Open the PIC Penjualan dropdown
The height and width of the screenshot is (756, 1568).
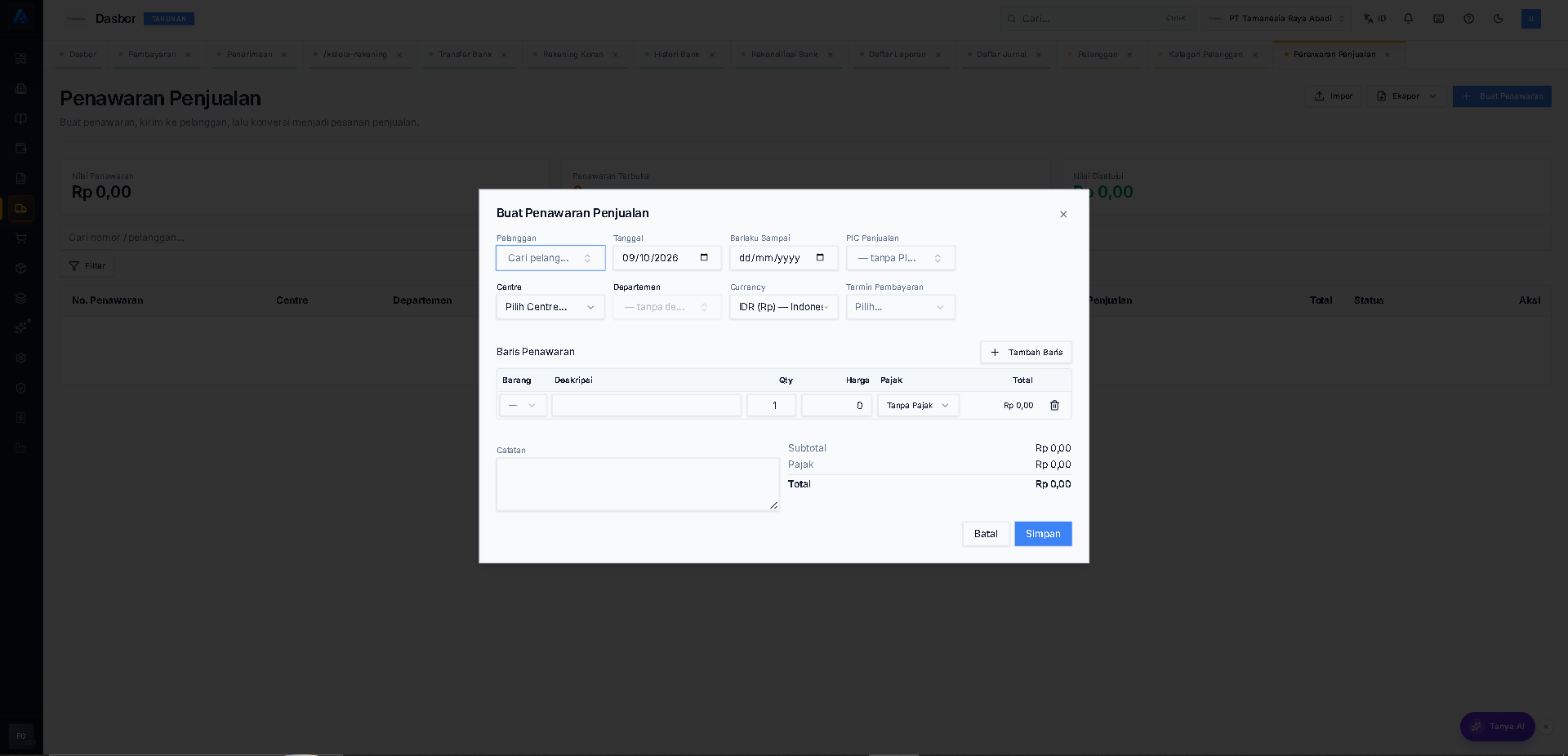click(900, 258)
